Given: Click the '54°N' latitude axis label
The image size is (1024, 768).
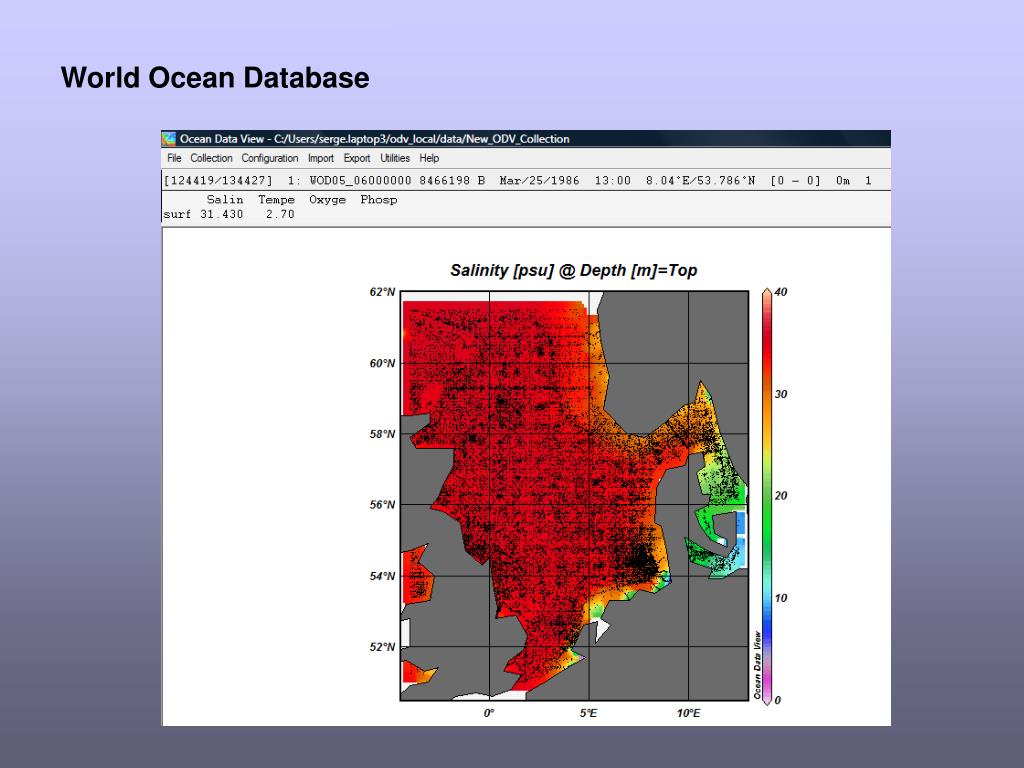Looking at the screenshot, I should 383,576.
